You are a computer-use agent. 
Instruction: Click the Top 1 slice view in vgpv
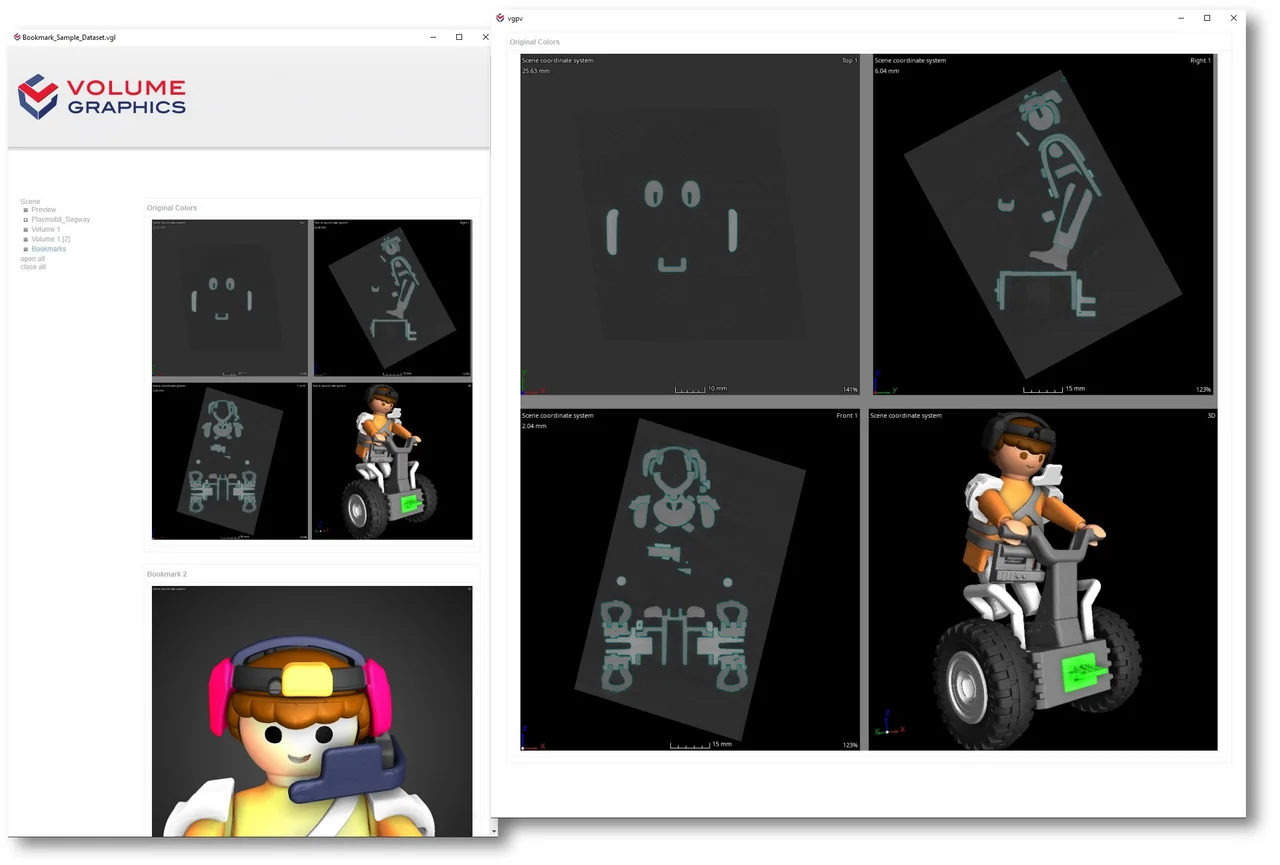click(x=690, y=224)
